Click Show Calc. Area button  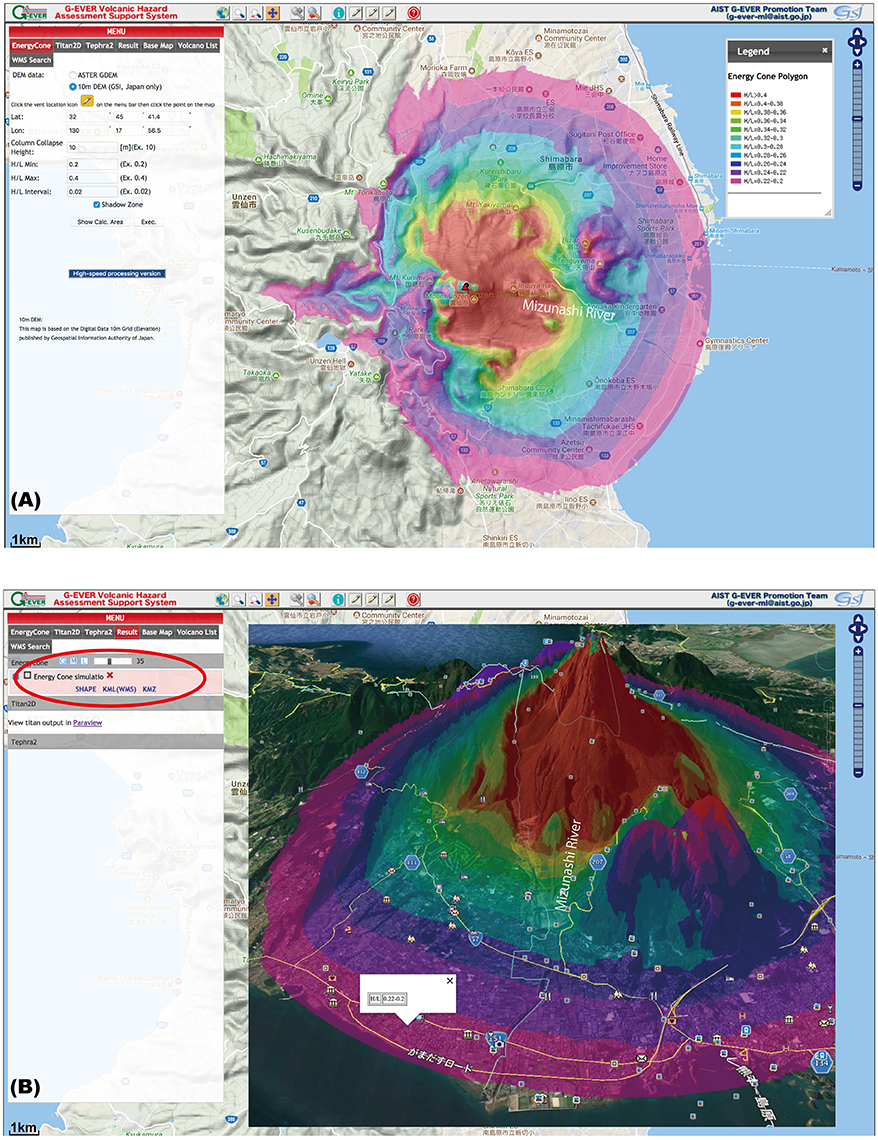(100, 222)
